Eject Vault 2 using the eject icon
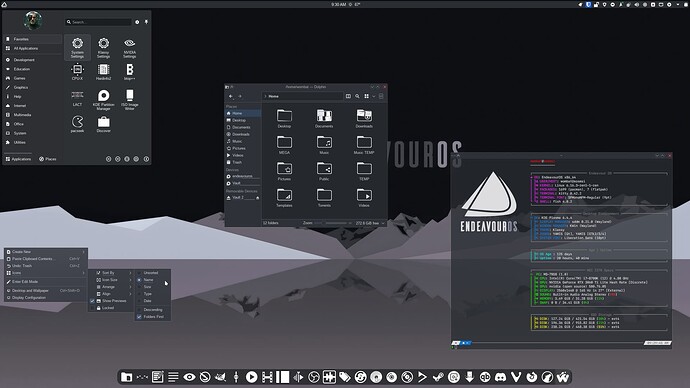 click(x=257, y=198)
